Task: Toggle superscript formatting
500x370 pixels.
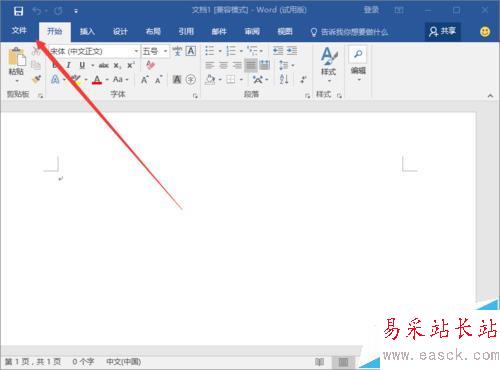Action: coord(131,65)
